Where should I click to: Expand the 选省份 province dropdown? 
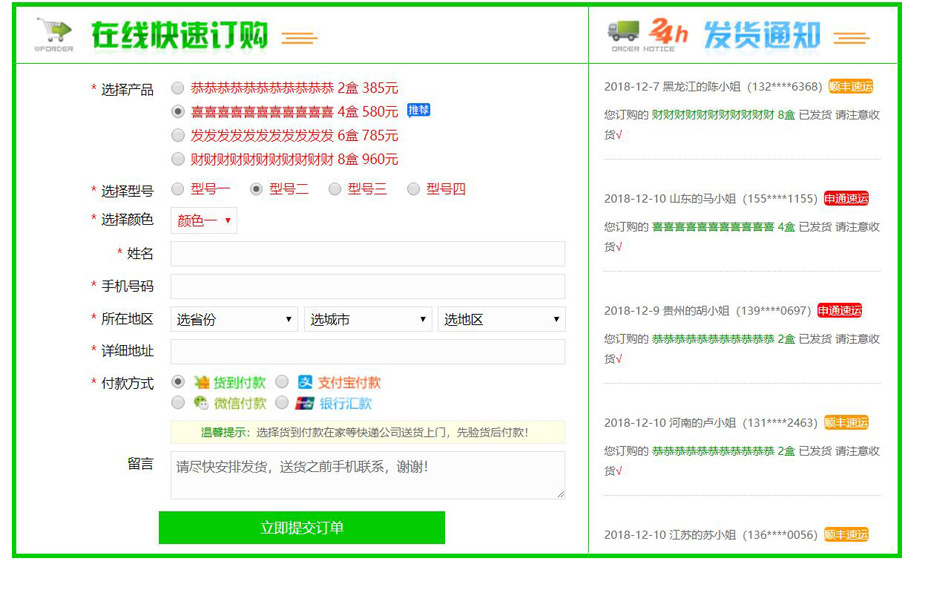234,319
